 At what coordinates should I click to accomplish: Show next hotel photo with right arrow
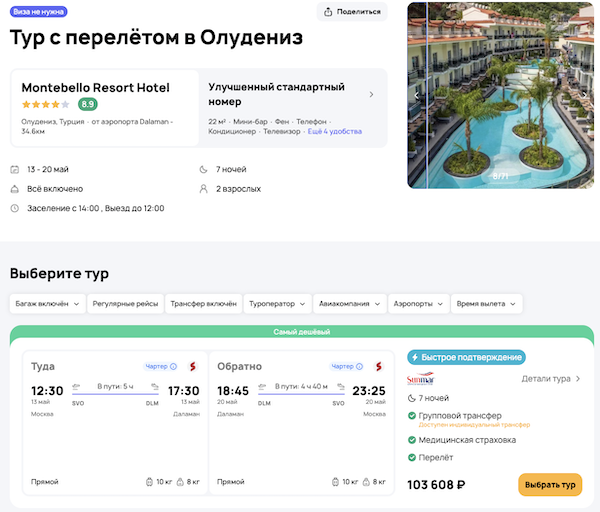pyautogui.click(x=585, y=95)
